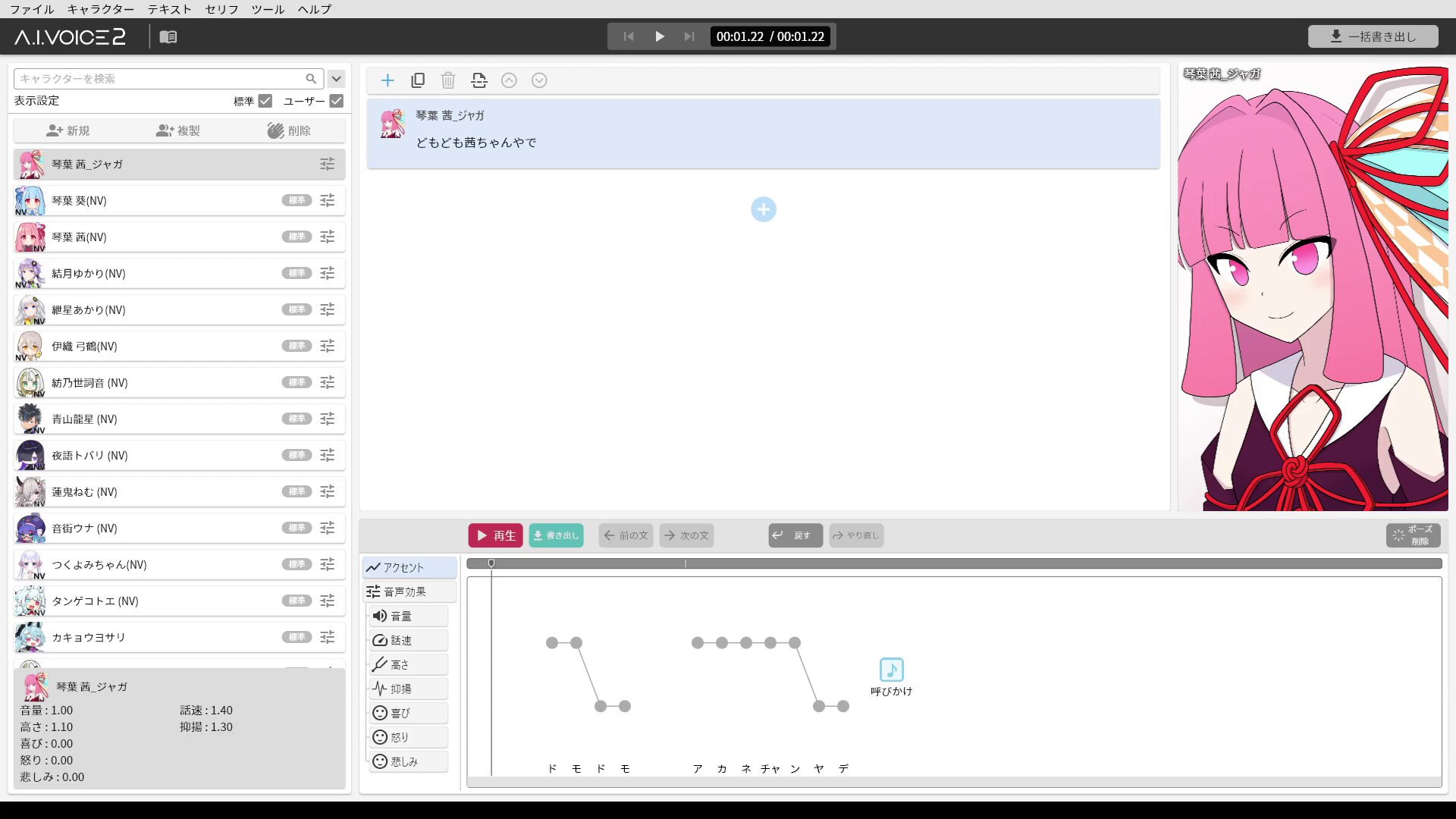Go to next sentence with 次の文
Viewport: 1456px width, 819px height.
tap(686, 535)
